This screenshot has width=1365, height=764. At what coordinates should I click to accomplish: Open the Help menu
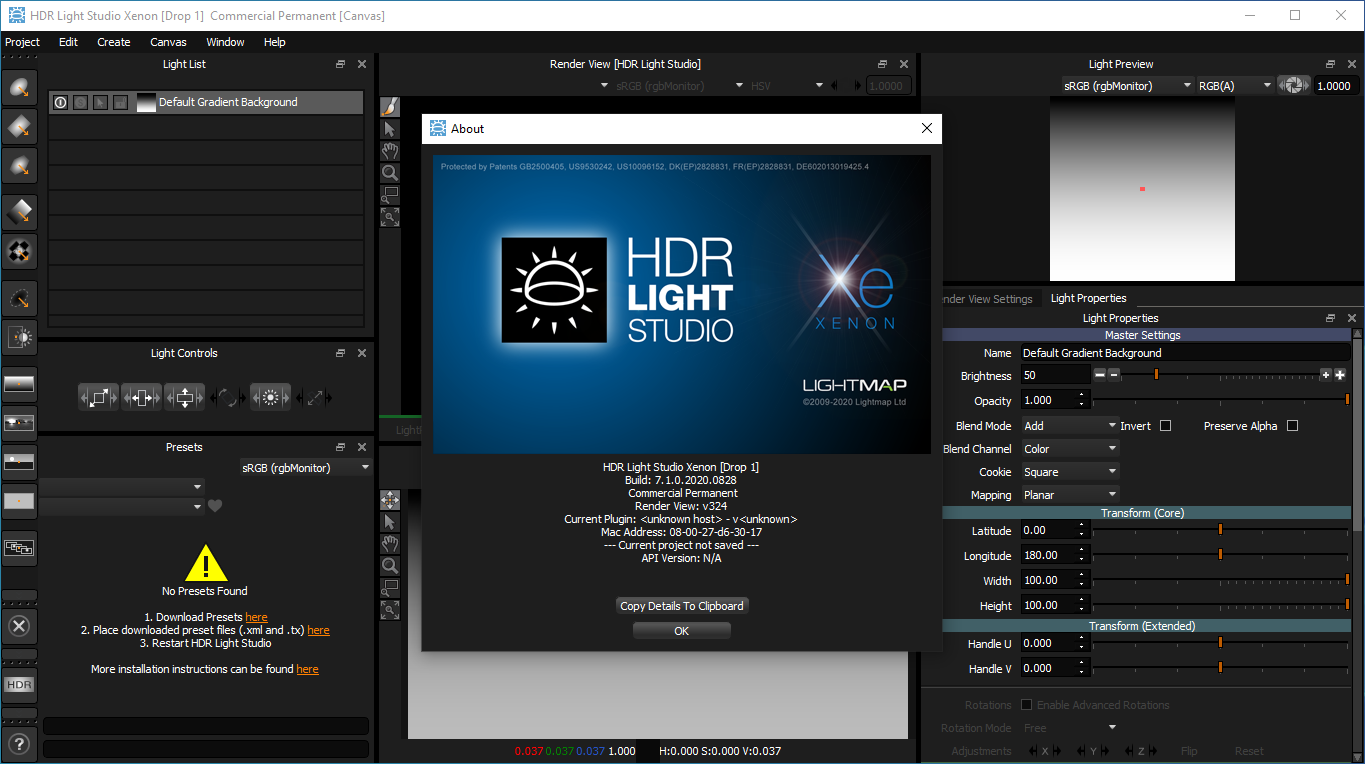274,42
